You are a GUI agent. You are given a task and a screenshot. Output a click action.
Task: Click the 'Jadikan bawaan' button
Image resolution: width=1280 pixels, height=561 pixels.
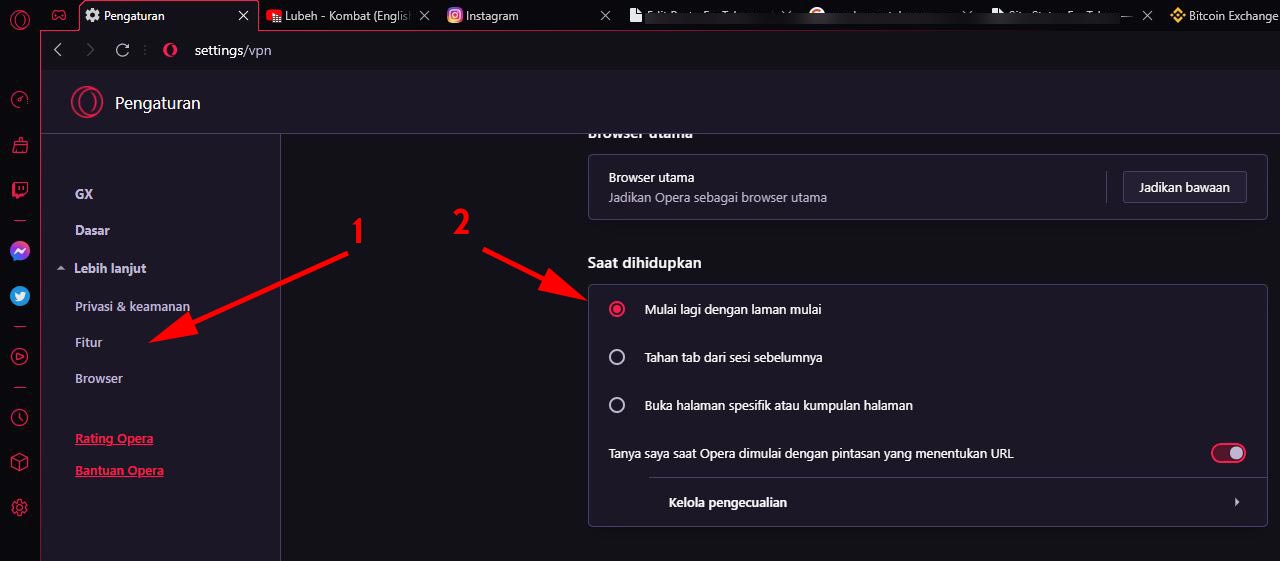point(1185,187)
